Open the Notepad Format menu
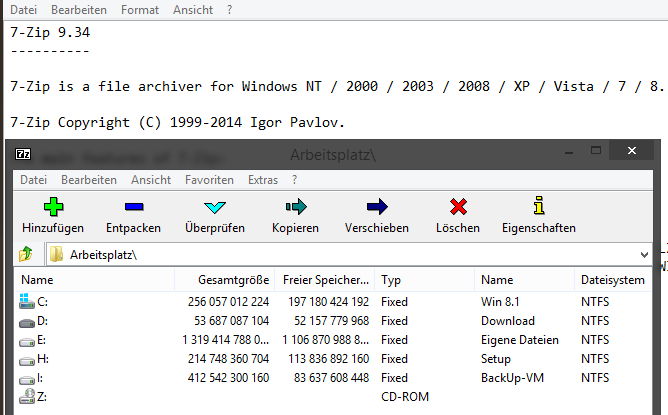The width and height of the screenshot is (668, 415). (140, 9)
